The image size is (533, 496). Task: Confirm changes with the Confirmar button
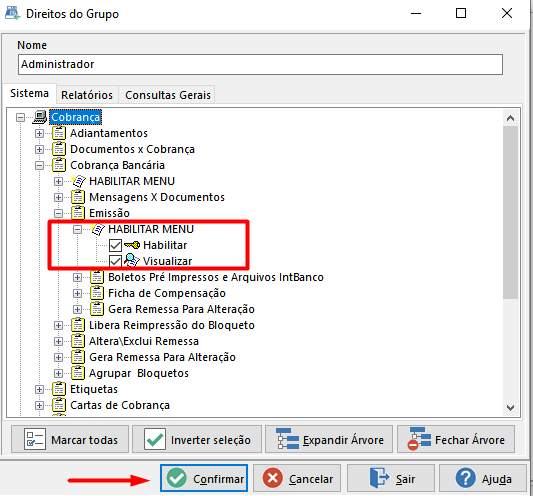click(204, 478)
